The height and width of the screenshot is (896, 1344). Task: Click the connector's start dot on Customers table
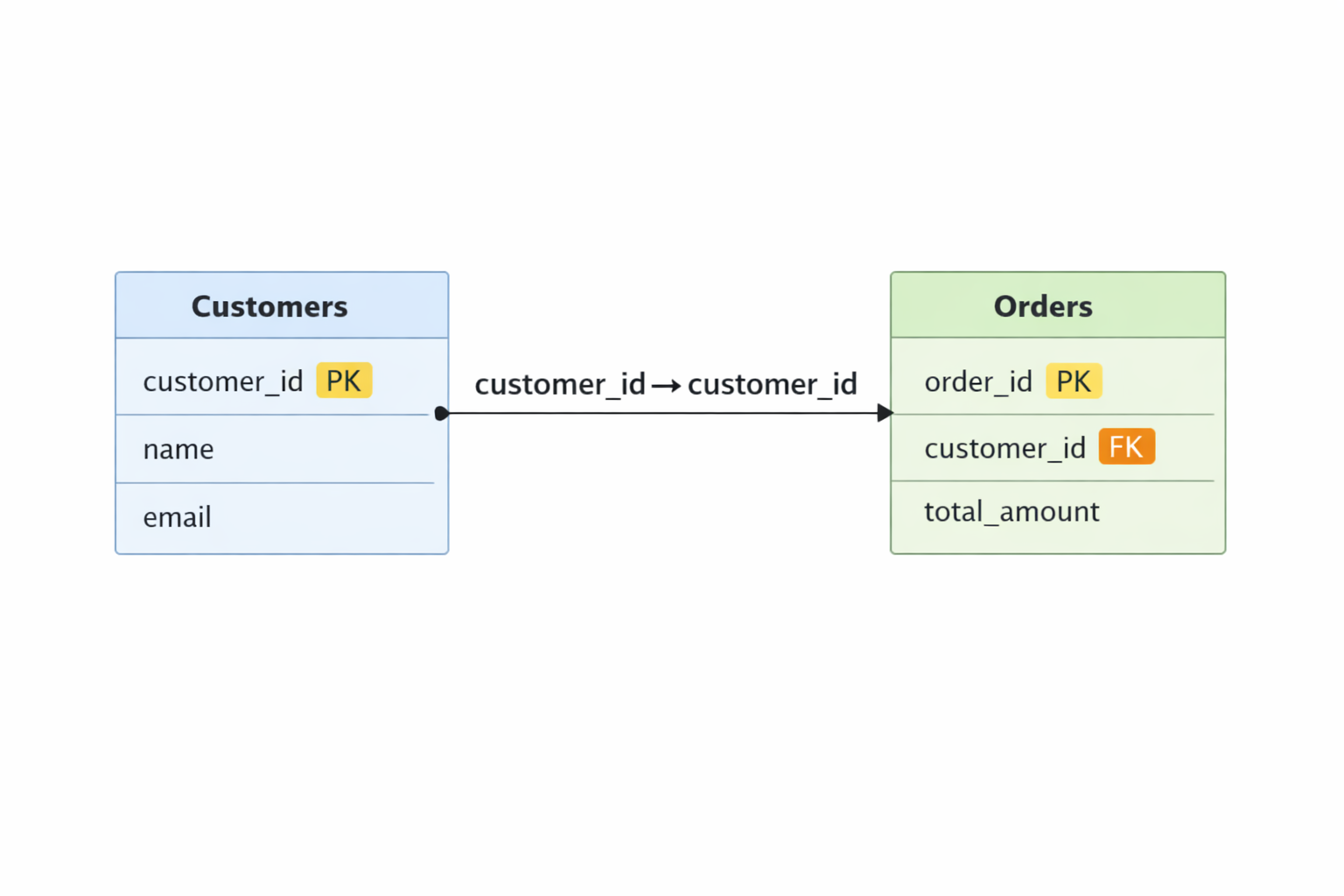tap(442, 413)
